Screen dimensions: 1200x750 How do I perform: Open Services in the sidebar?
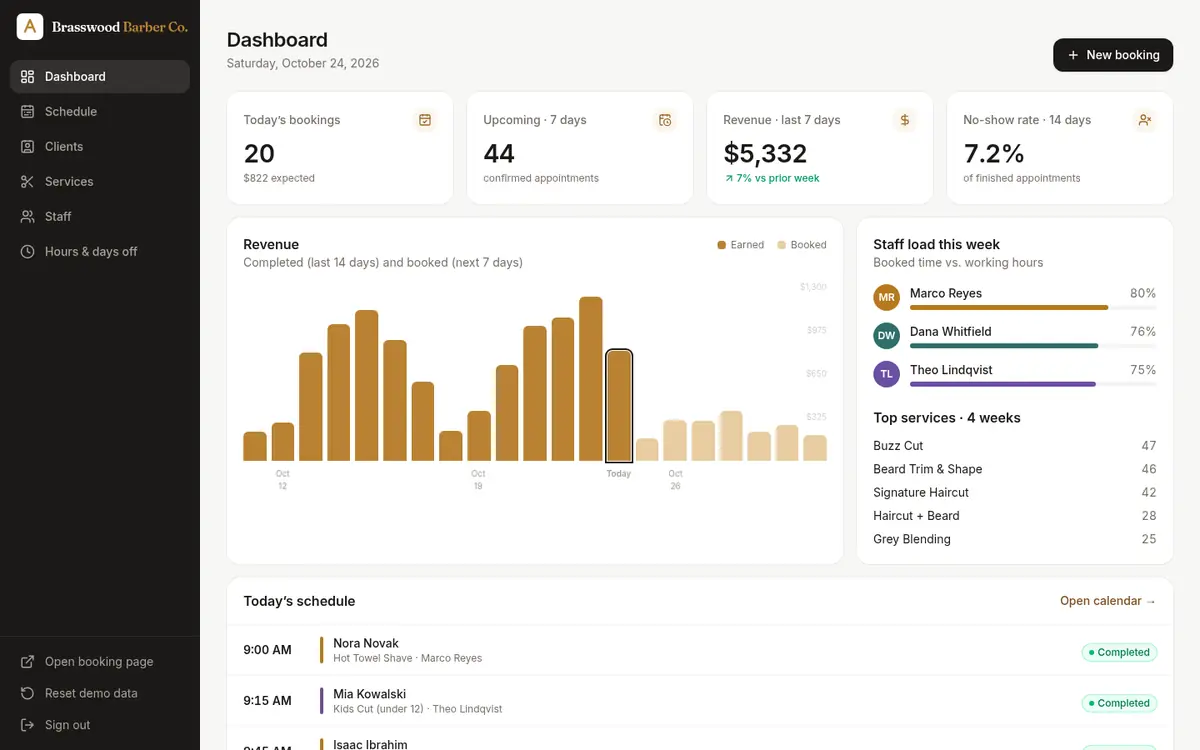pyautogui.click(x=100, y=182)
